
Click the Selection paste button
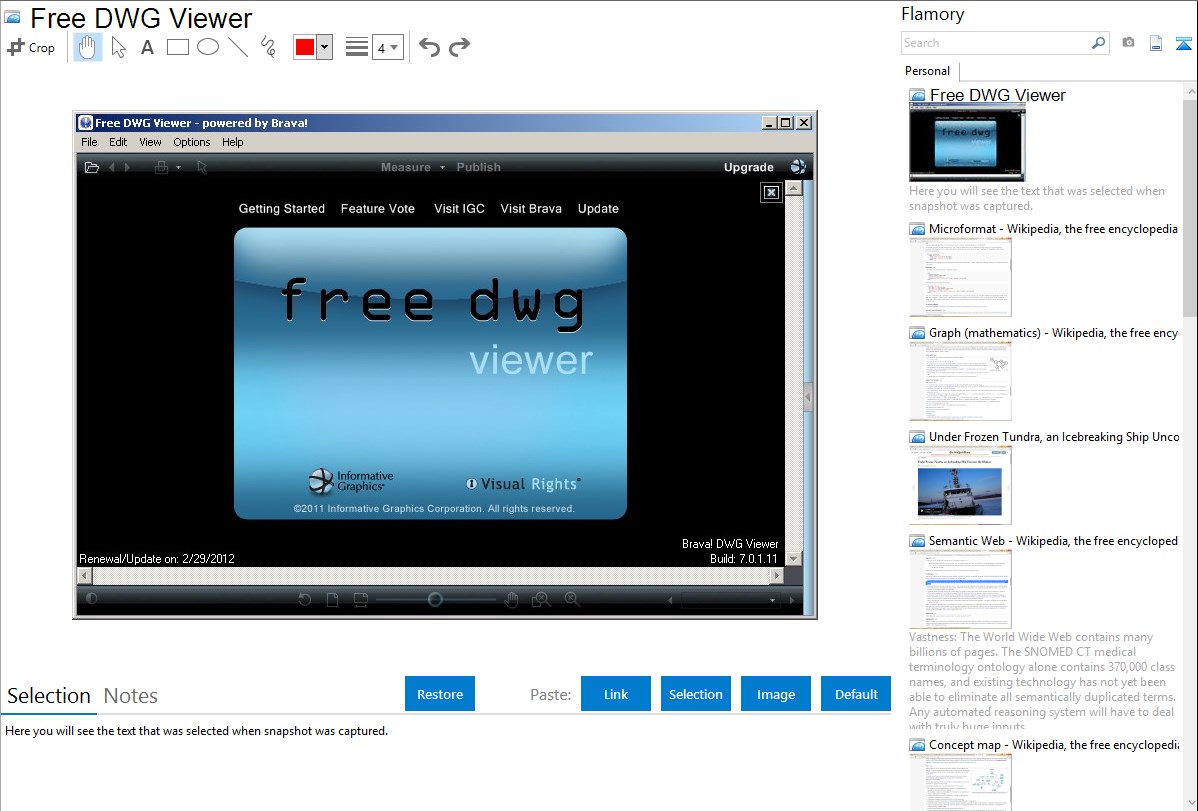tap(696, 694)
